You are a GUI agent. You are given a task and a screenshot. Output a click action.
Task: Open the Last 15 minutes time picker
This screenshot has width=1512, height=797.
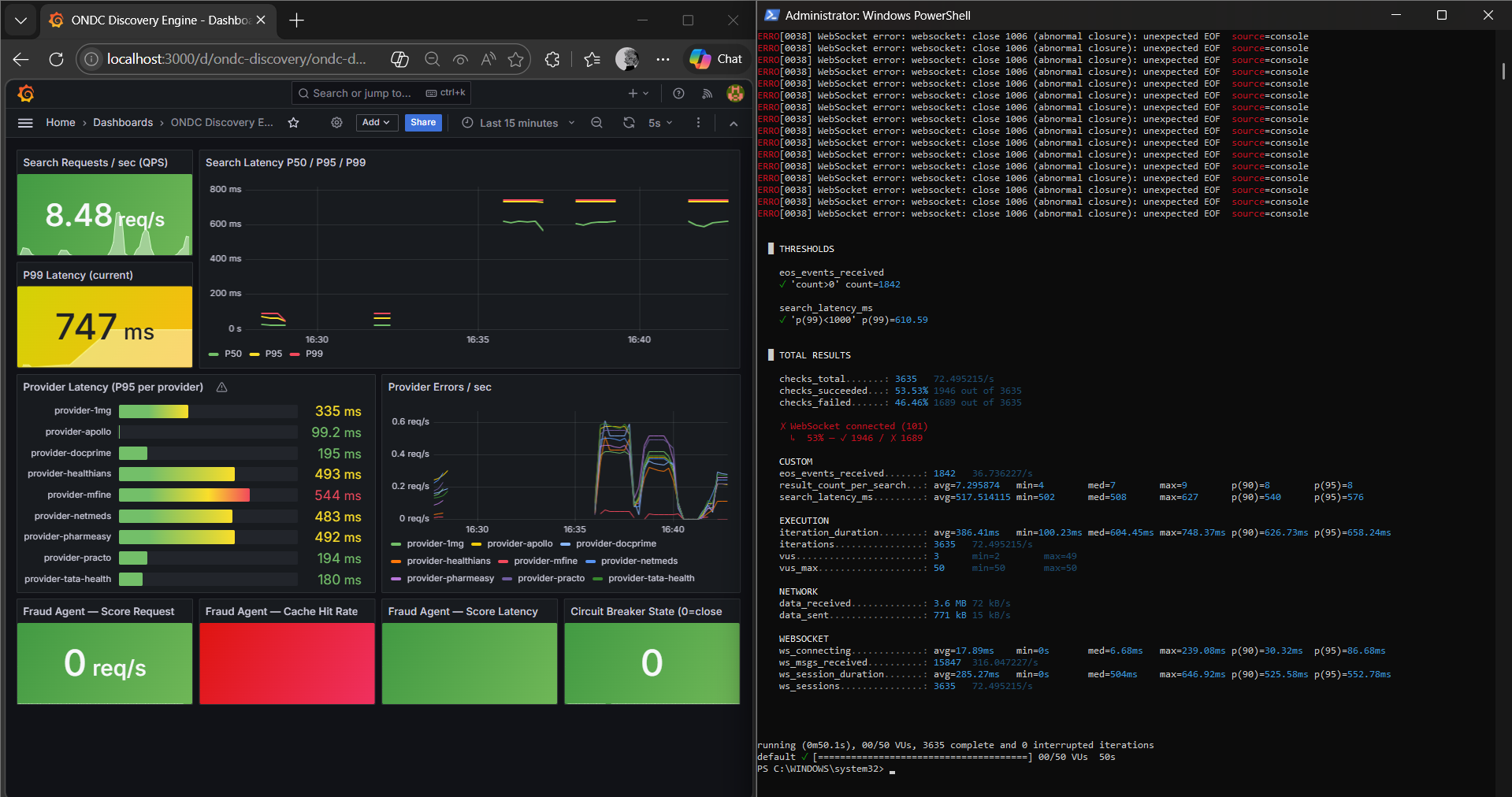click(518, 123)
